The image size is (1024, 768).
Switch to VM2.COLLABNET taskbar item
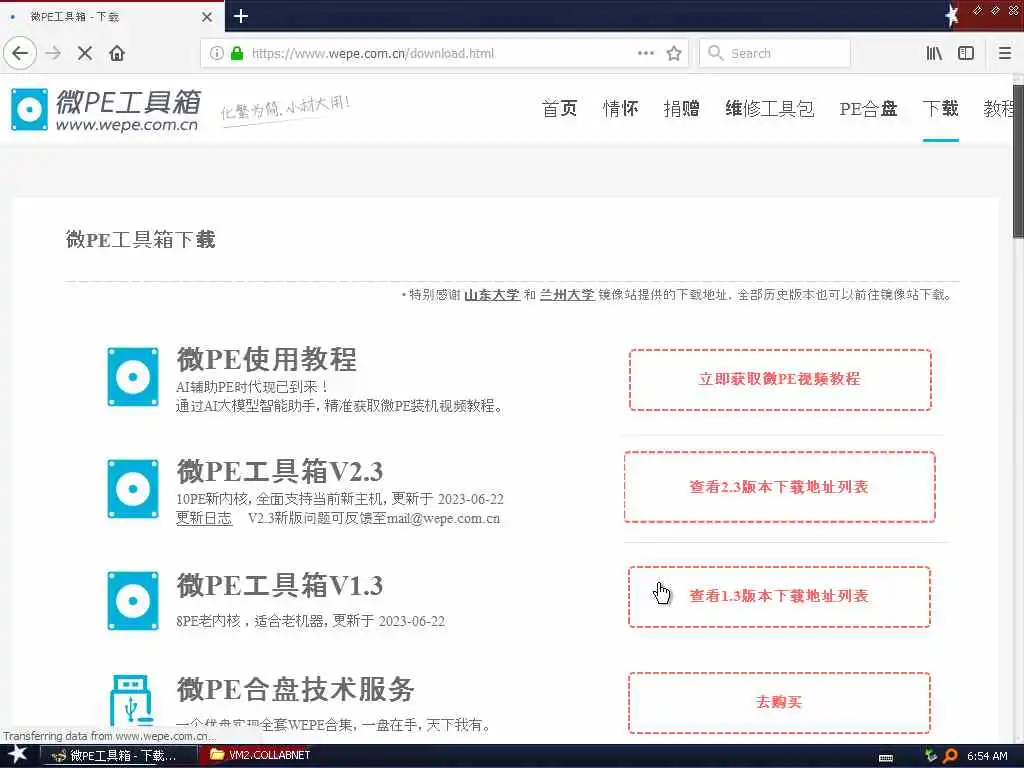pos(260,755)
